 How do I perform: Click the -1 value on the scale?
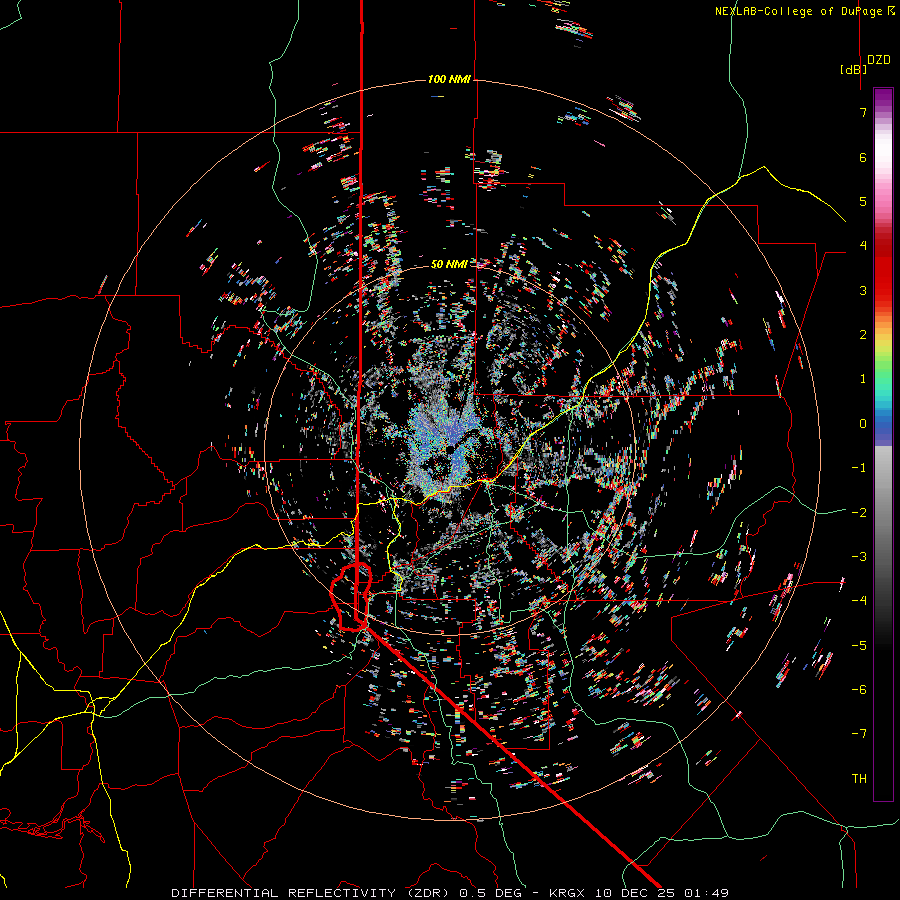pyautogui.click(x=859, y=468)
